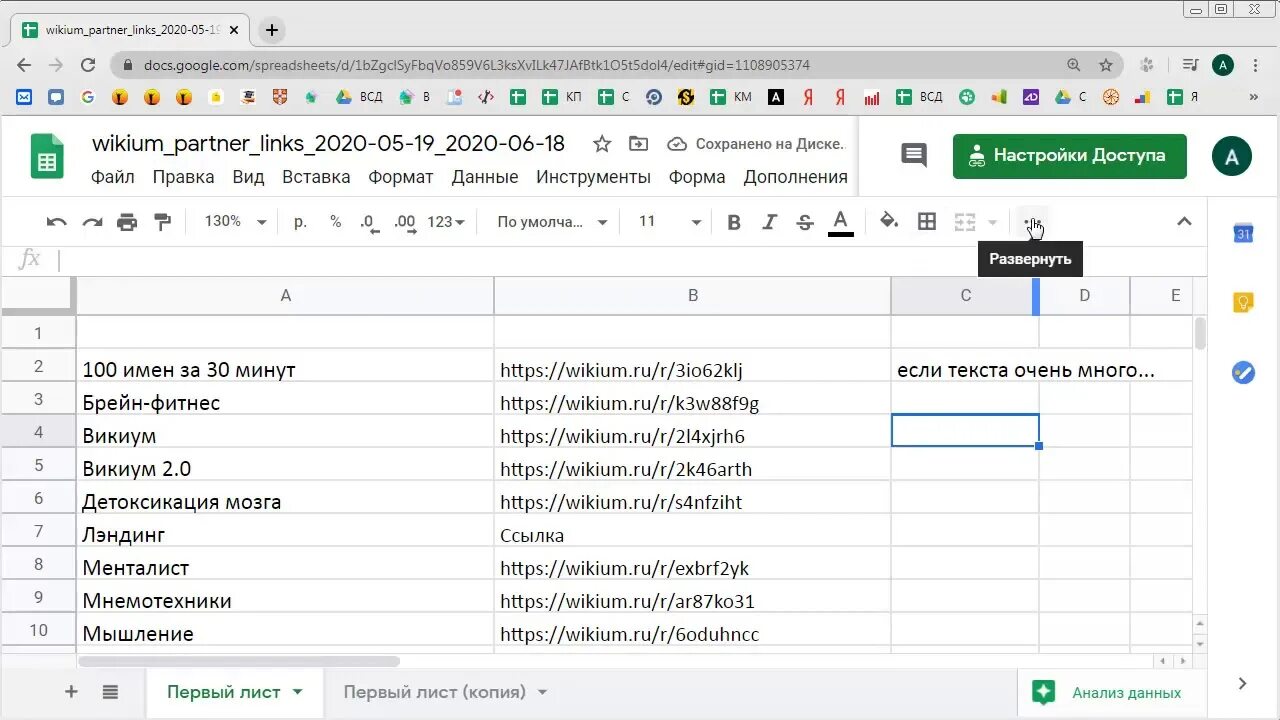Open the Данные menu
The width and height of the screenshot is (1280, 720).
[485, 177]
